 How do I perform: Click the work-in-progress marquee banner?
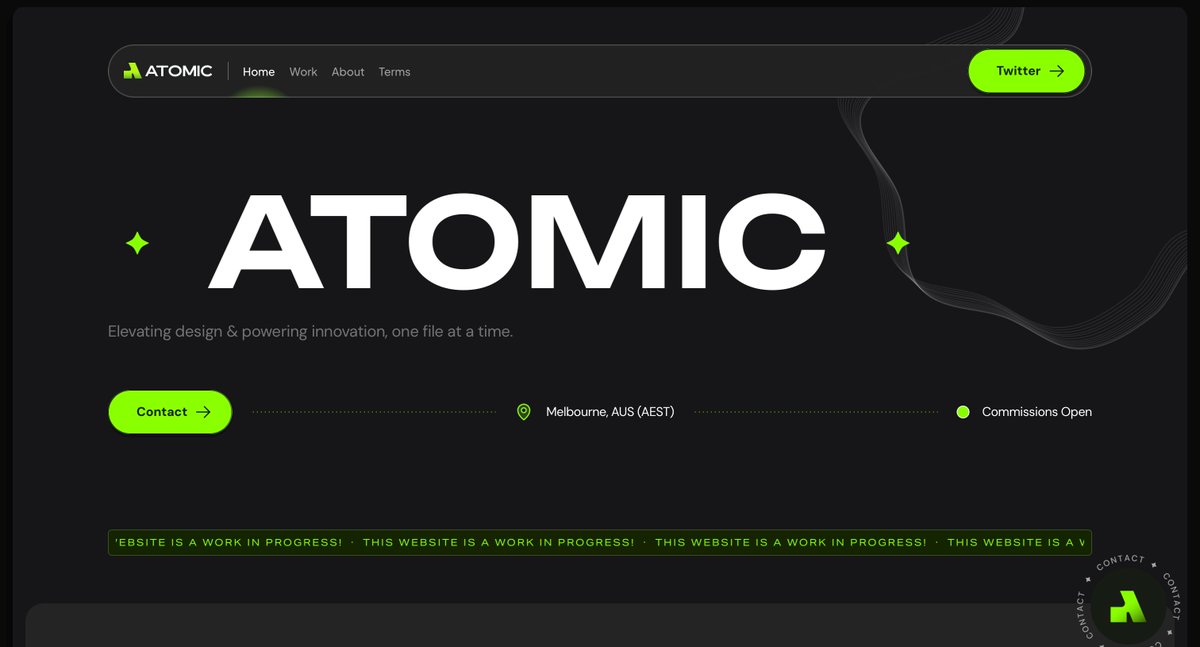[x=600, y=542]
